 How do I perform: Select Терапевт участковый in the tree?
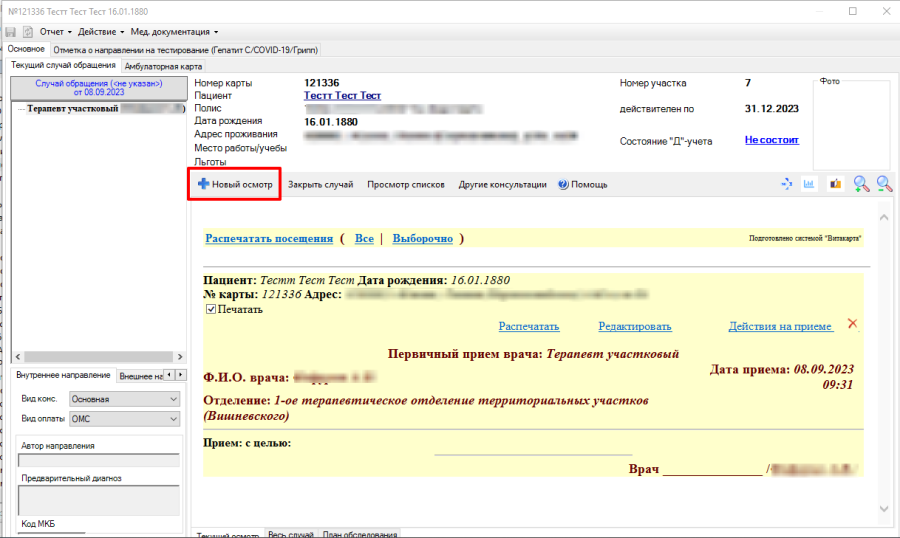coord(73,109)
